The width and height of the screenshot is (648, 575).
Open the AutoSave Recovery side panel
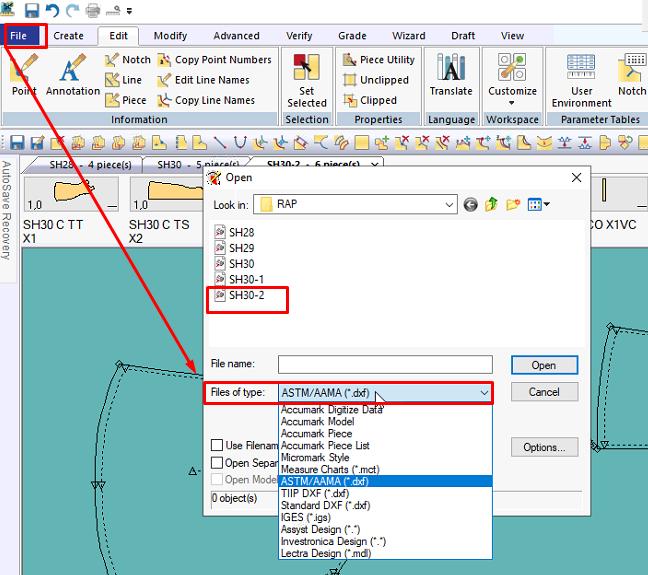[6, 211]
